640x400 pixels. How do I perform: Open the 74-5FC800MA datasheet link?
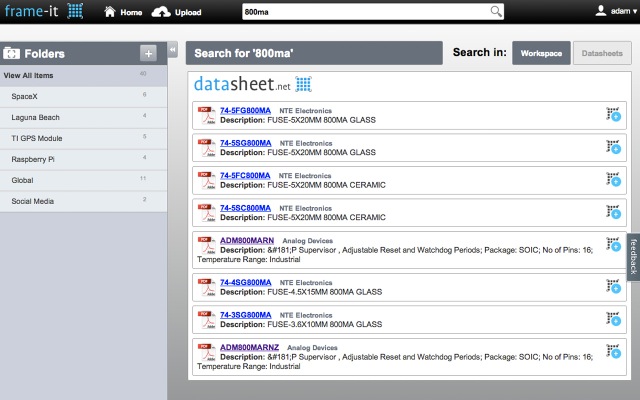tap(245, 176)
